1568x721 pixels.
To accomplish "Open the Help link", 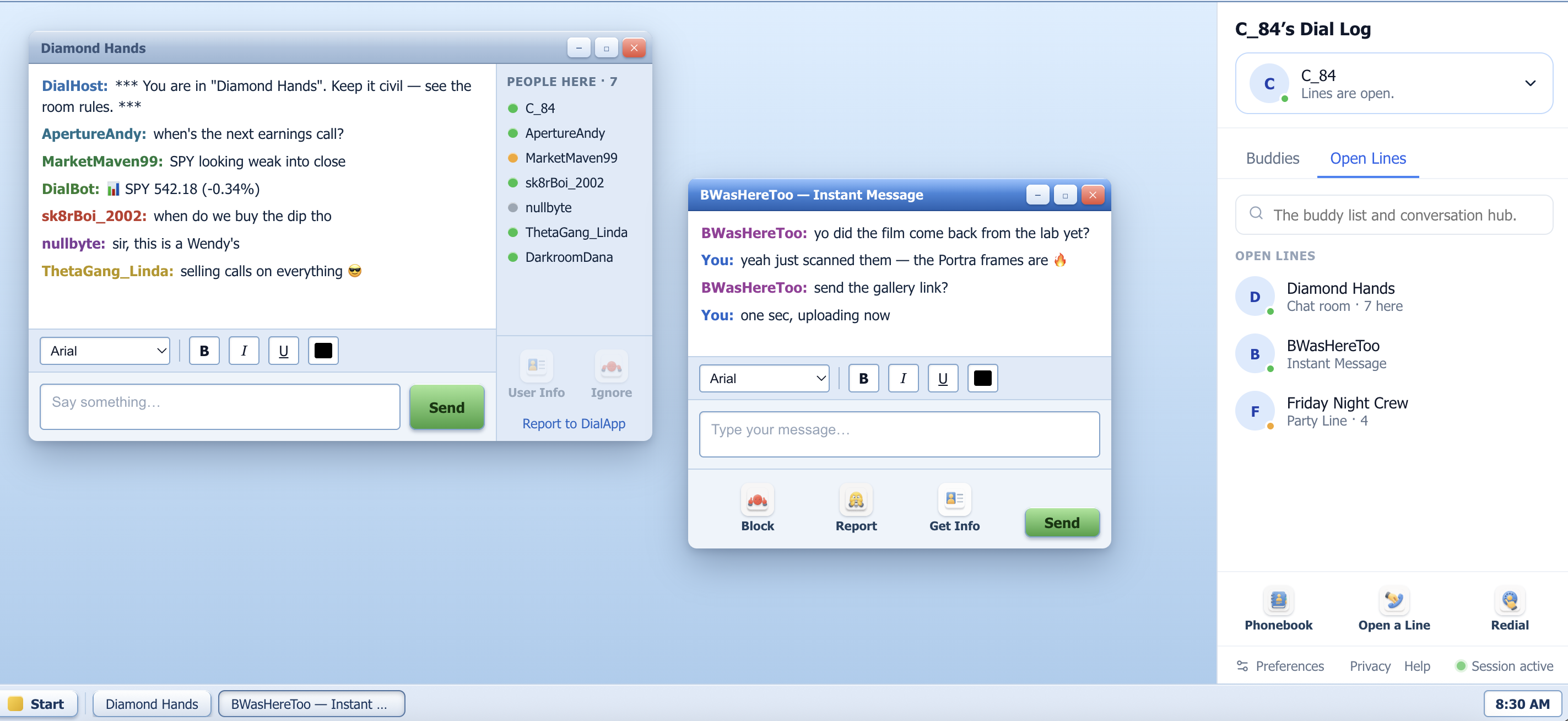I will pos(1416,666).
